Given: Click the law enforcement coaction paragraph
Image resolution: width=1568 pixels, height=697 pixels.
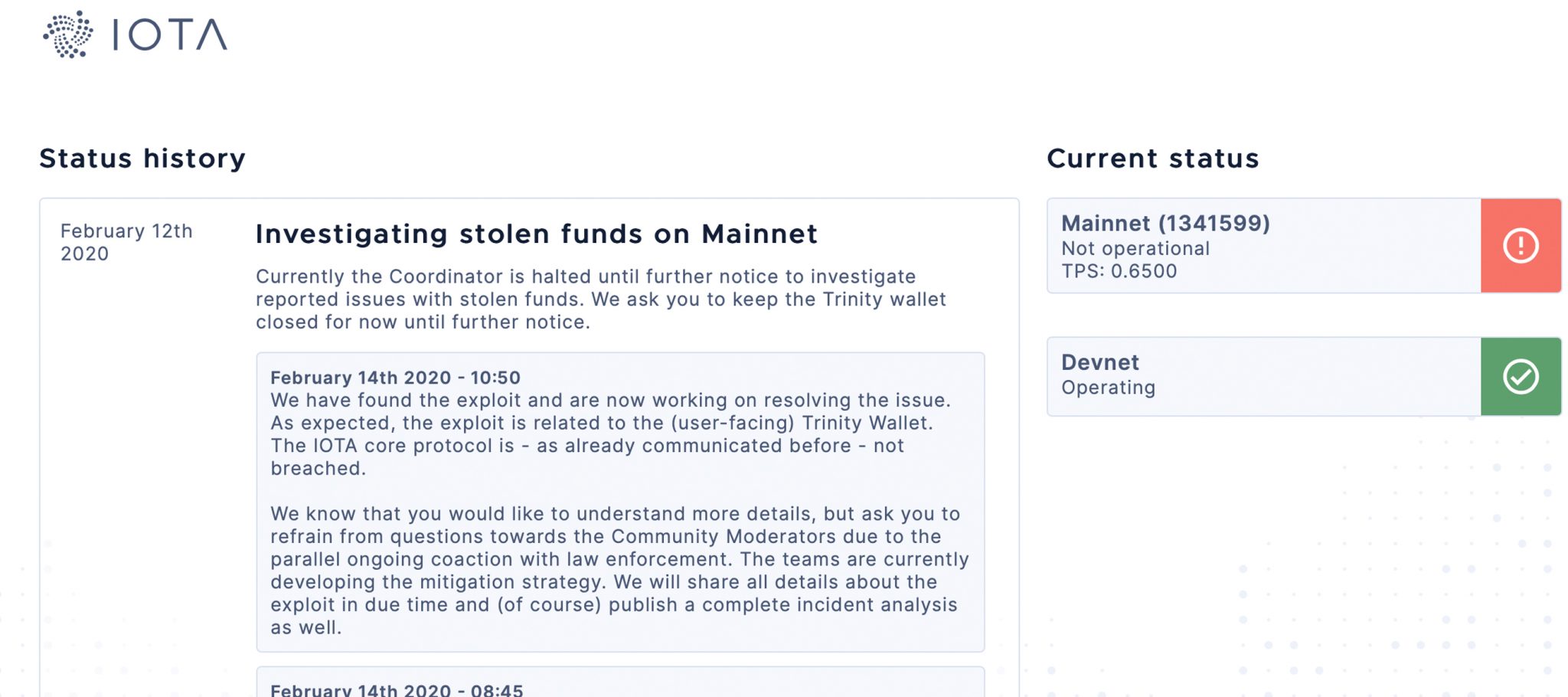Looking at the screenshot, I should point(619,570).
